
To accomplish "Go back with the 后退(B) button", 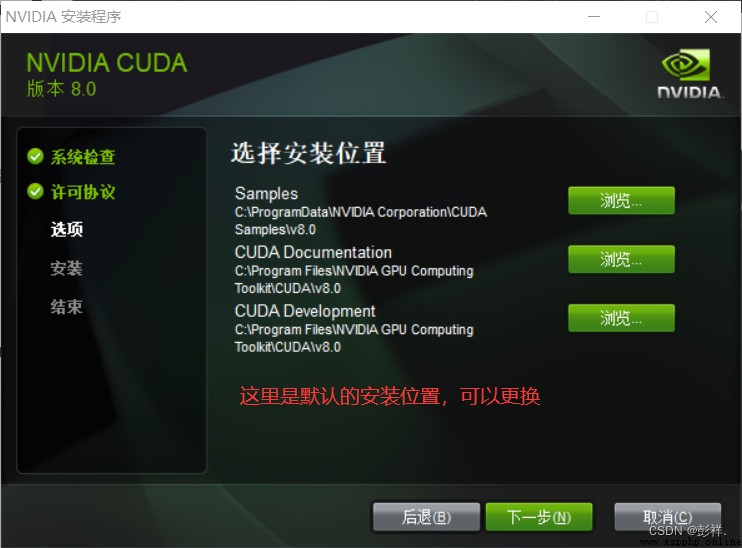I will click(426, 517).
